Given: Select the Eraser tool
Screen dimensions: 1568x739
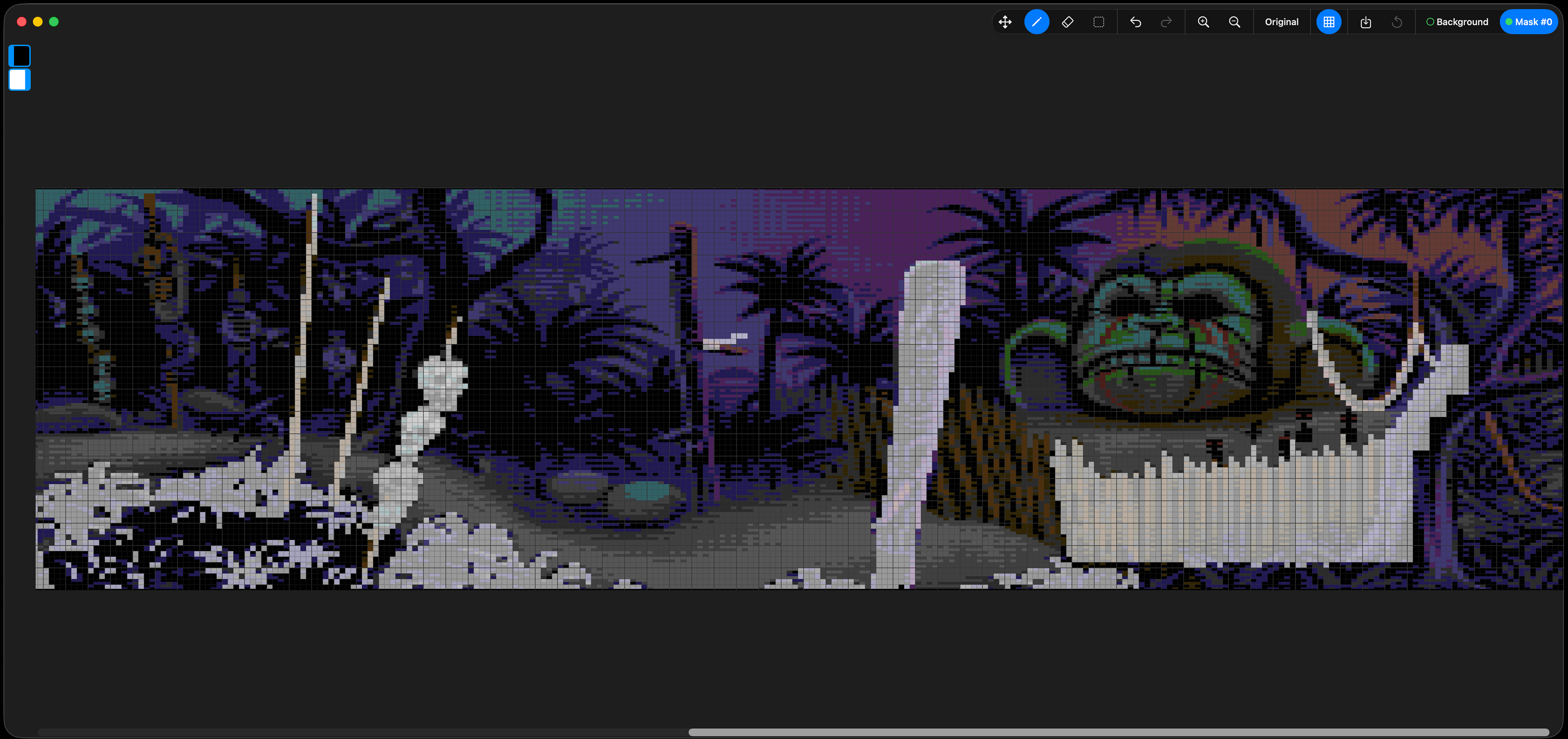Looking at the screenshot, I should click(1067, 22).
